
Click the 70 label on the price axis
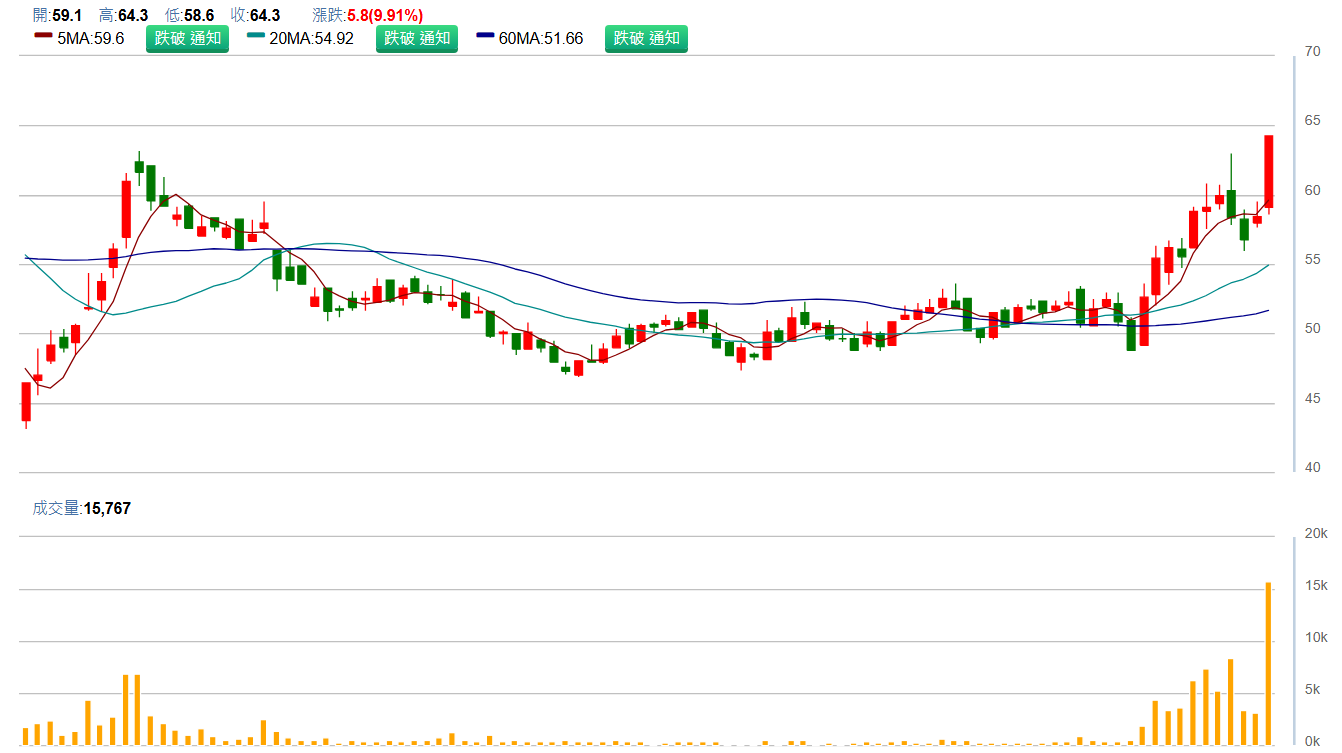click(1313, 52)
